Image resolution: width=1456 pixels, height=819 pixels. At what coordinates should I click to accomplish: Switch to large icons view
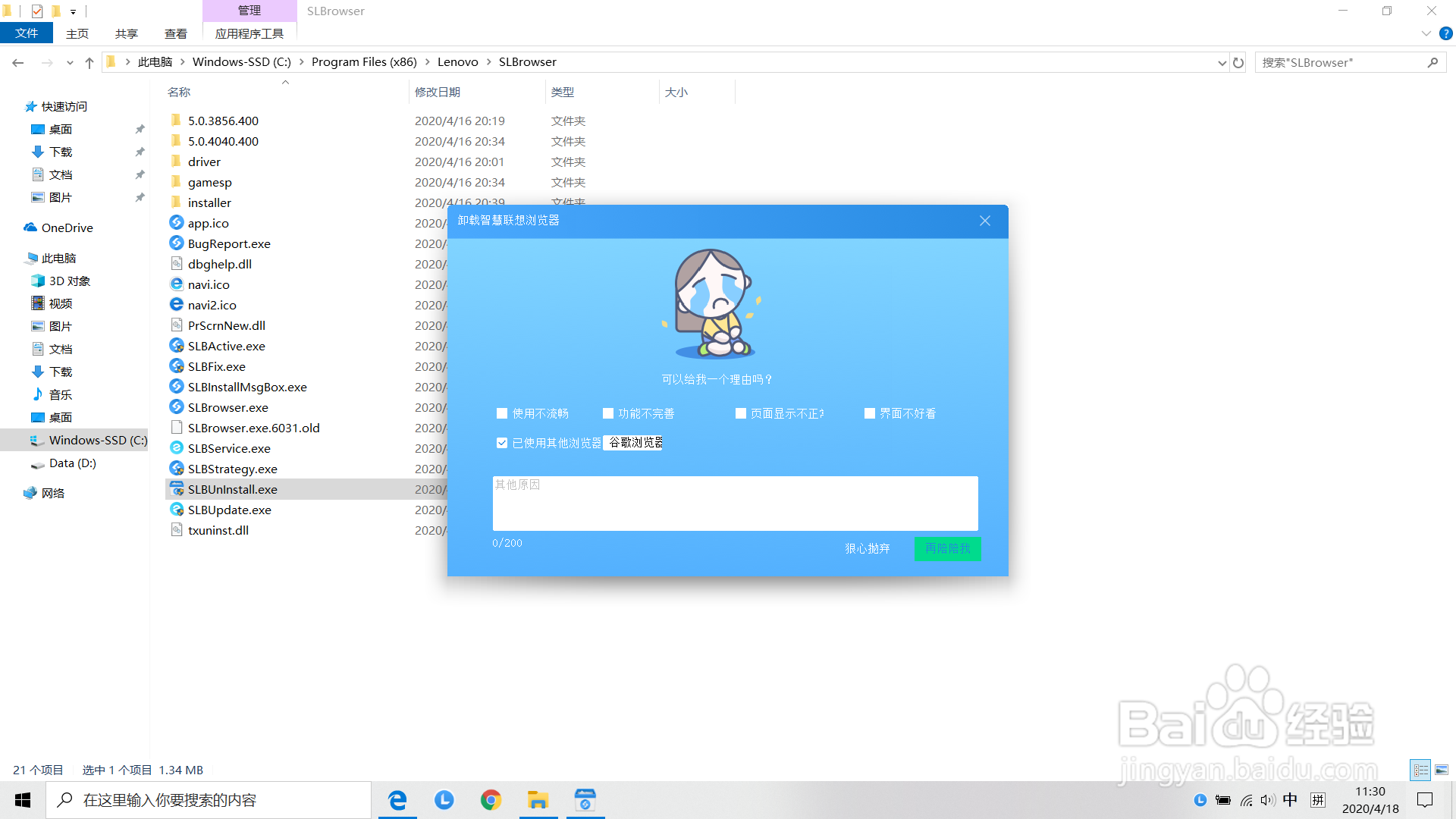click(x=1441, y=770)
